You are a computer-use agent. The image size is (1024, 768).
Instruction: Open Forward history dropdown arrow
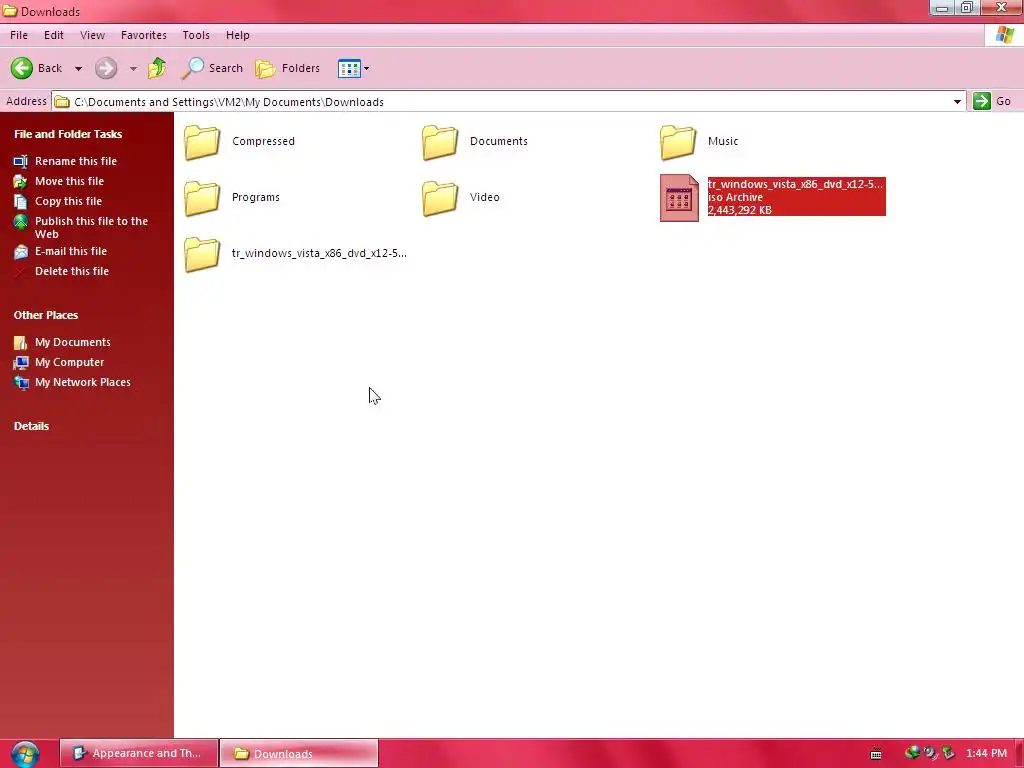pyautogui.click(x=133, y=69)
